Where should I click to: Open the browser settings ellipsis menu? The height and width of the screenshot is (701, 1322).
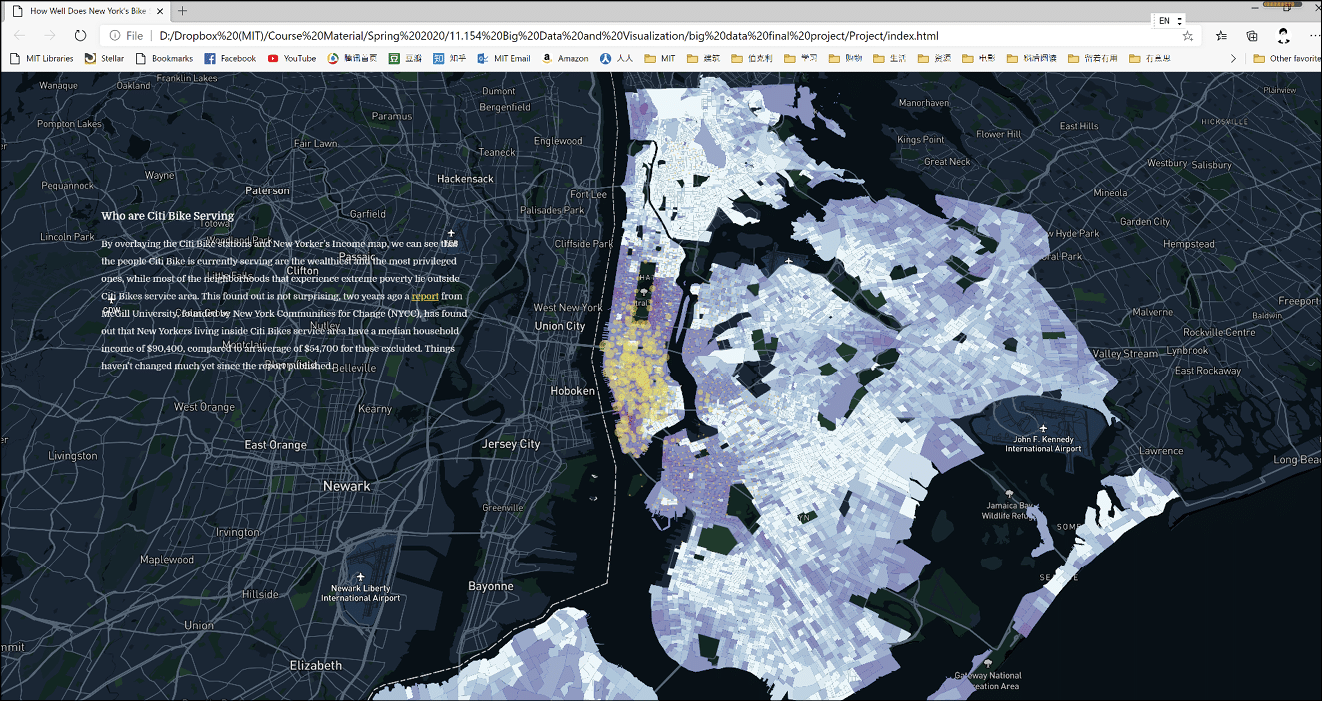point(1314,35)
